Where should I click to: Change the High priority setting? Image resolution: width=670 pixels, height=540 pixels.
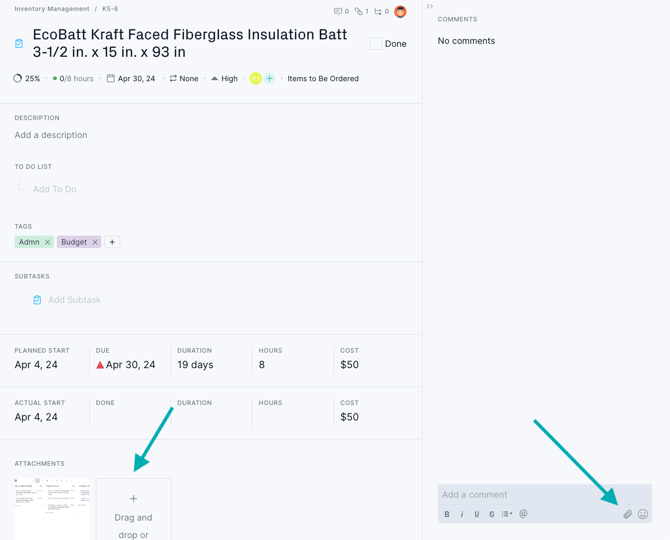(224, 79)
